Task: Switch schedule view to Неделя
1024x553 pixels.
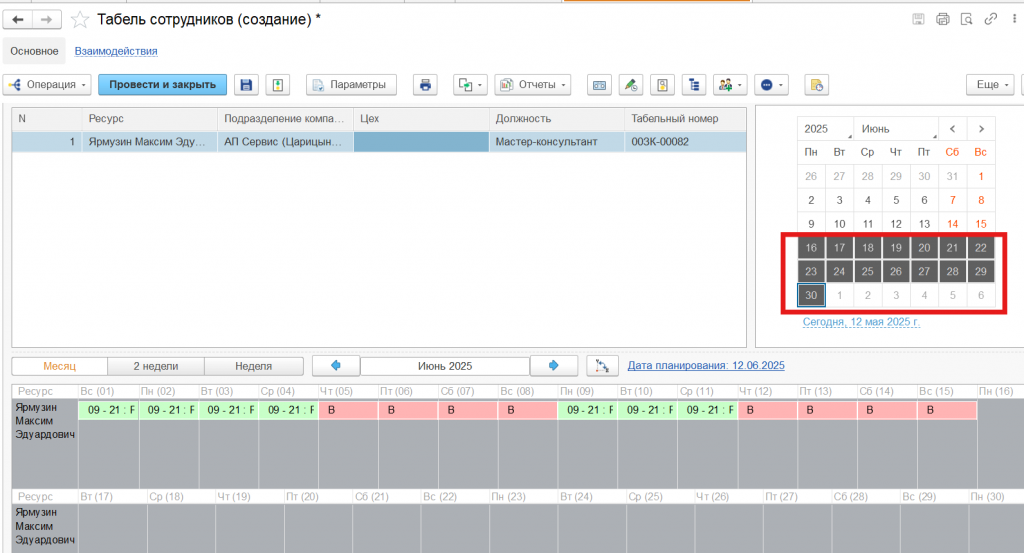Action: [x=253, y=366]
